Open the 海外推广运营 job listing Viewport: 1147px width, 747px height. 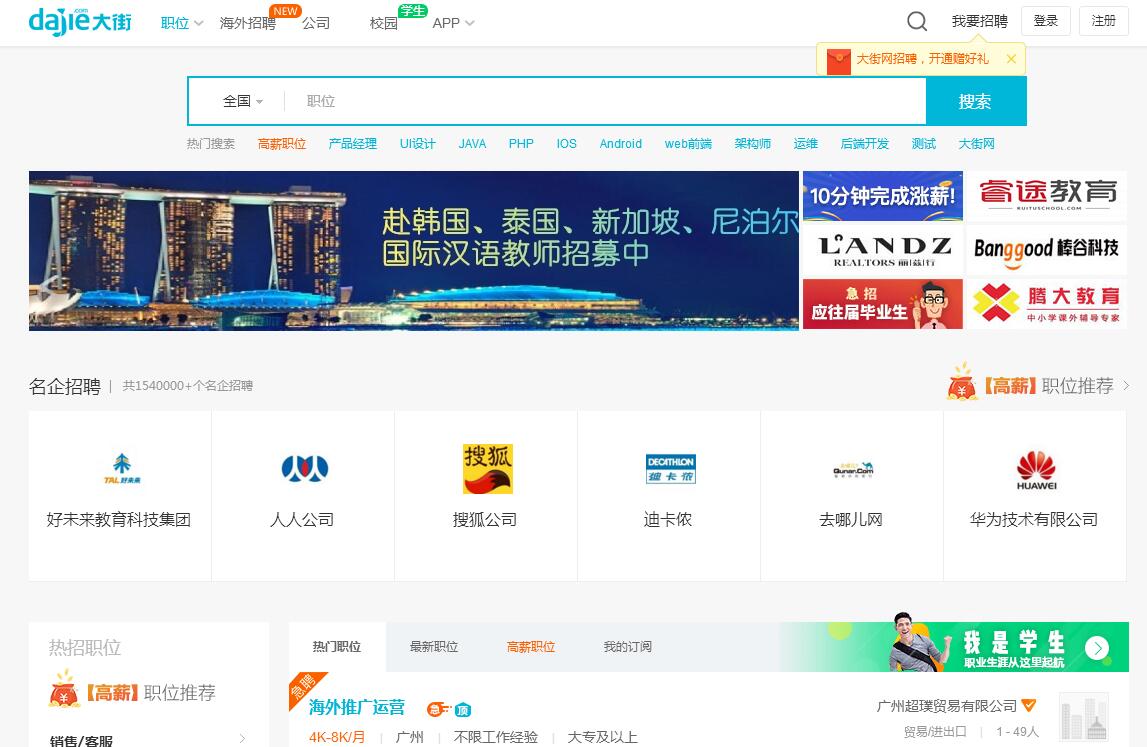coord(357,707)
